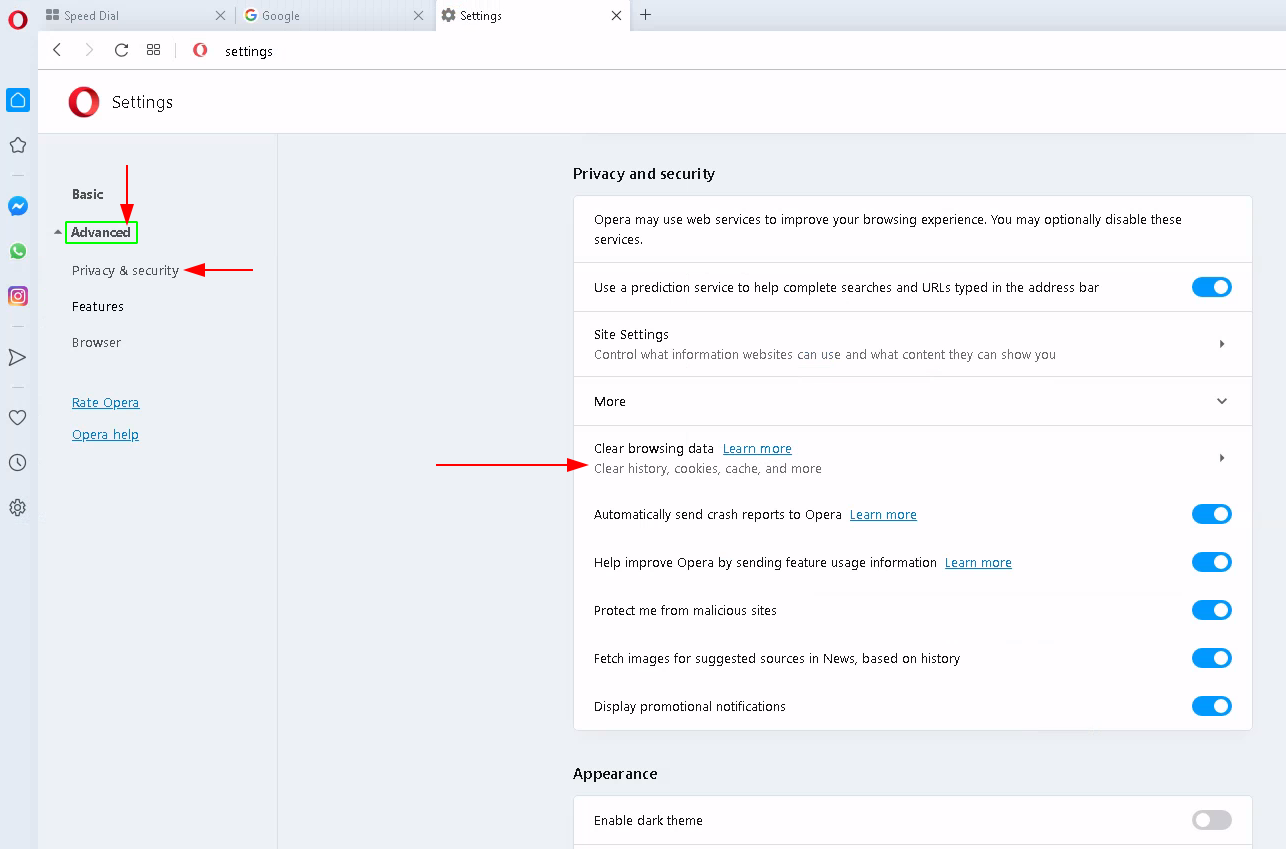The image size is (1286, 849).
Task: Toggle automatically send crash reports
Action: [1211, 514]
